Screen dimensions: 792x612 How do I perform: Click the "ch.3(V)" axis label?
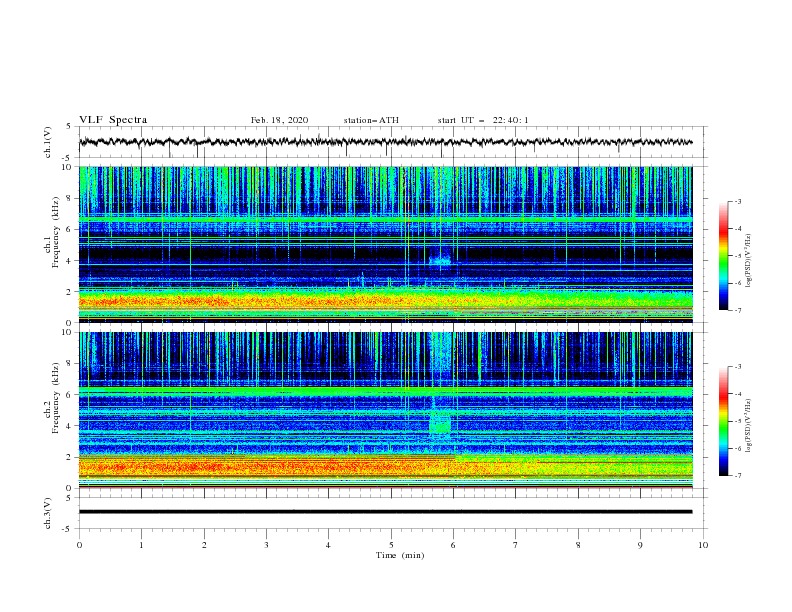pos(48,514)
